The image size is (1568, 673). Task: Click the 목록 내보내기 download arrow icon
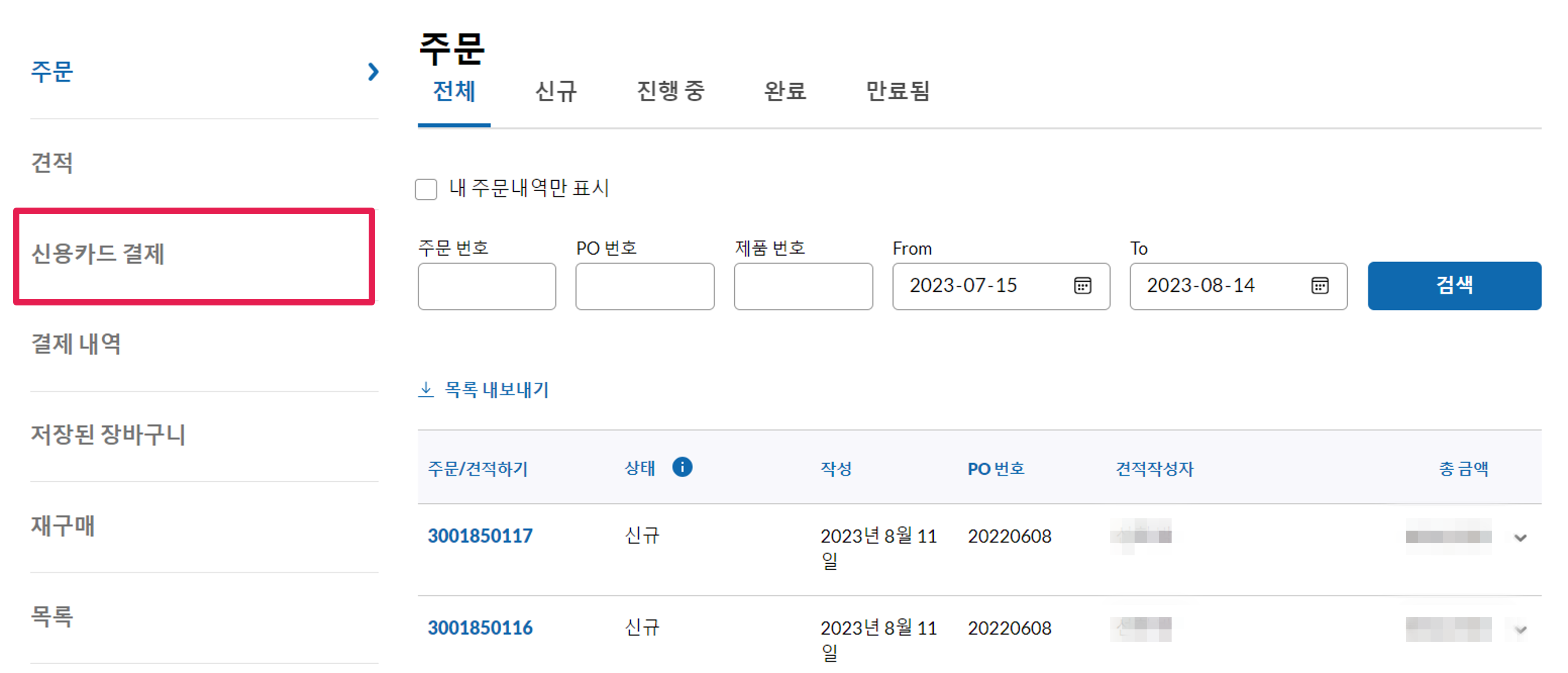pyautogui.click(x=426, y=389)
